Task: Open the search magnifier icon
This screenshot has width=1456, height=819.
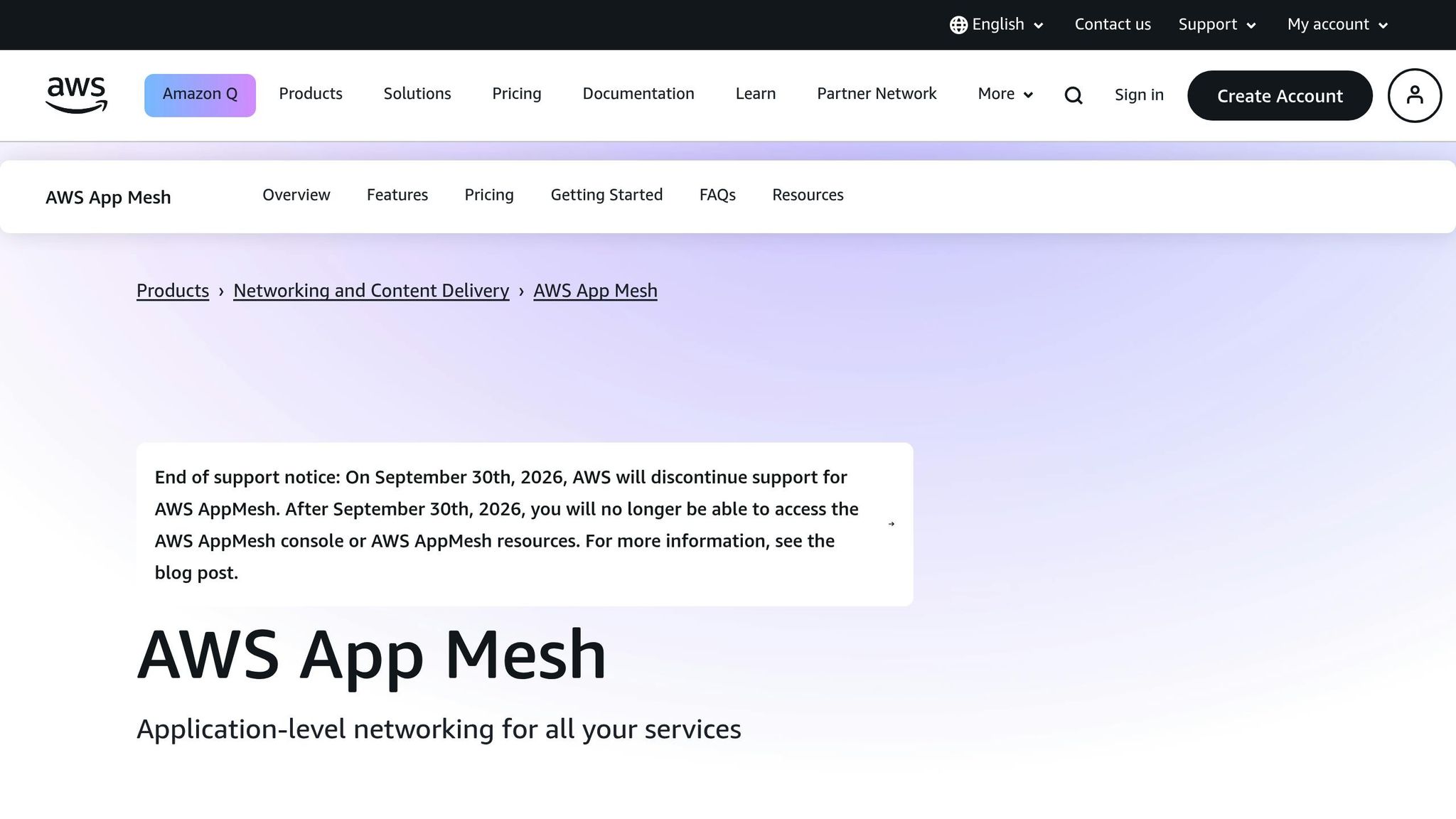Action: (1074, 95)
